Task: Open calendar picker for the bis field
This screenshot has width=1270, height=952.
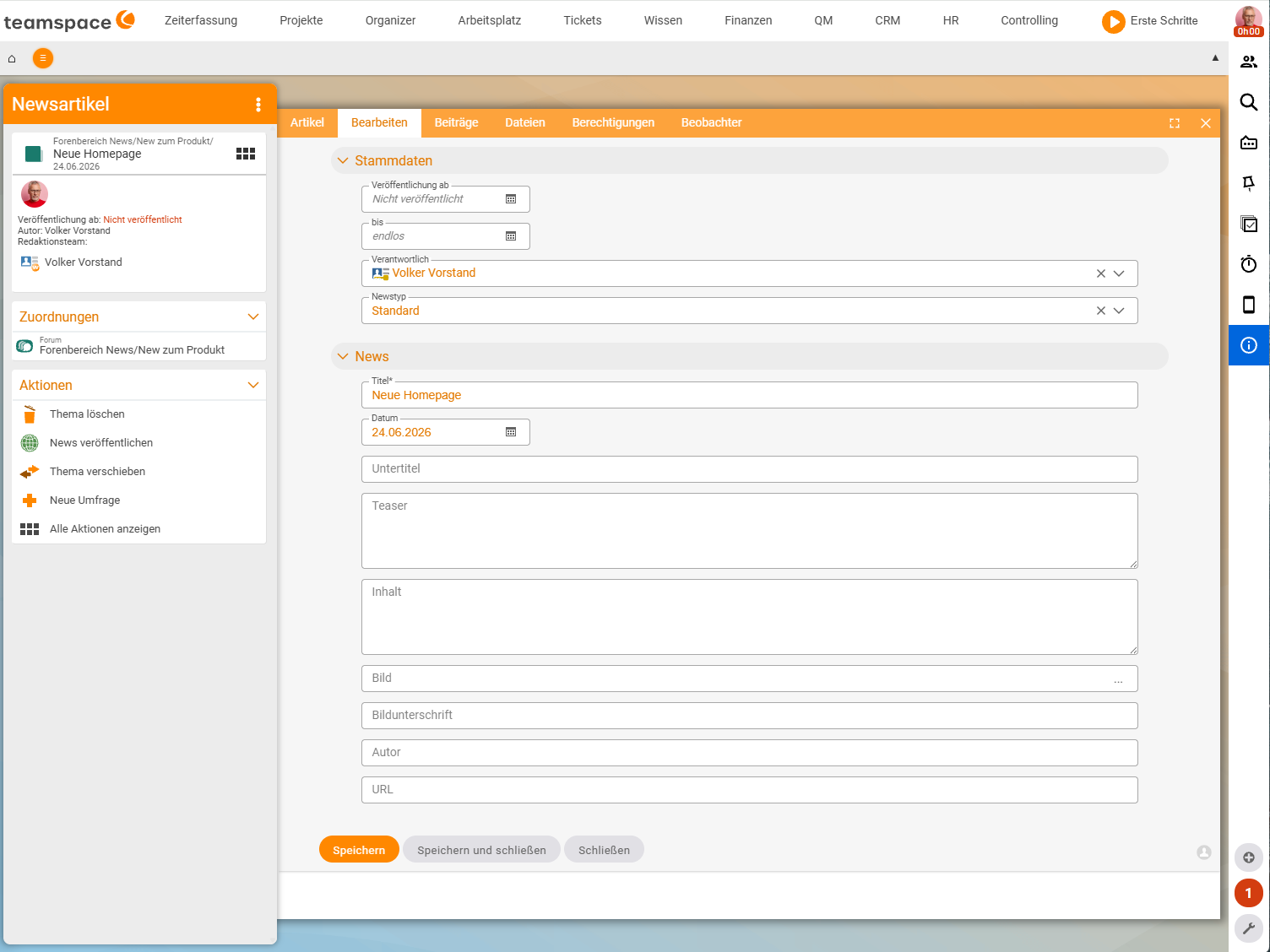Action: pos(511,236)
